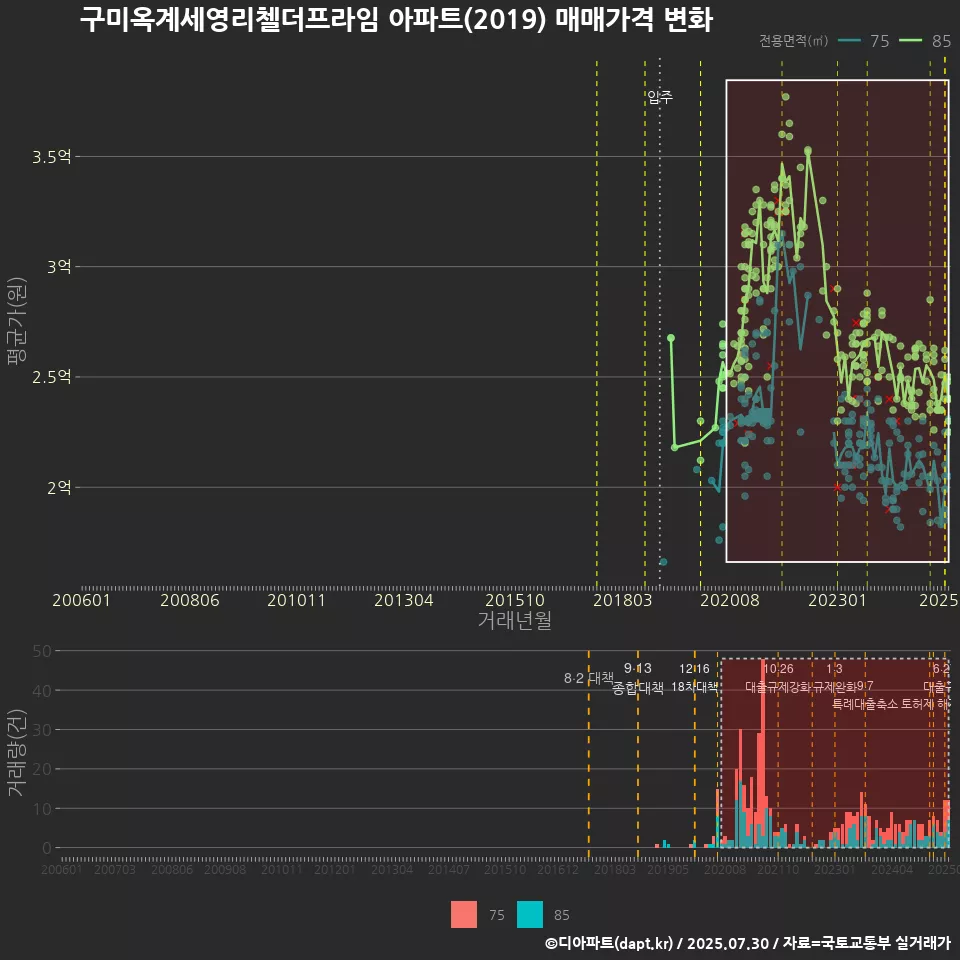Click the 202301 price chart x-axis label
The width and height of the screenshot is (960, 960).
pos(838,600)
